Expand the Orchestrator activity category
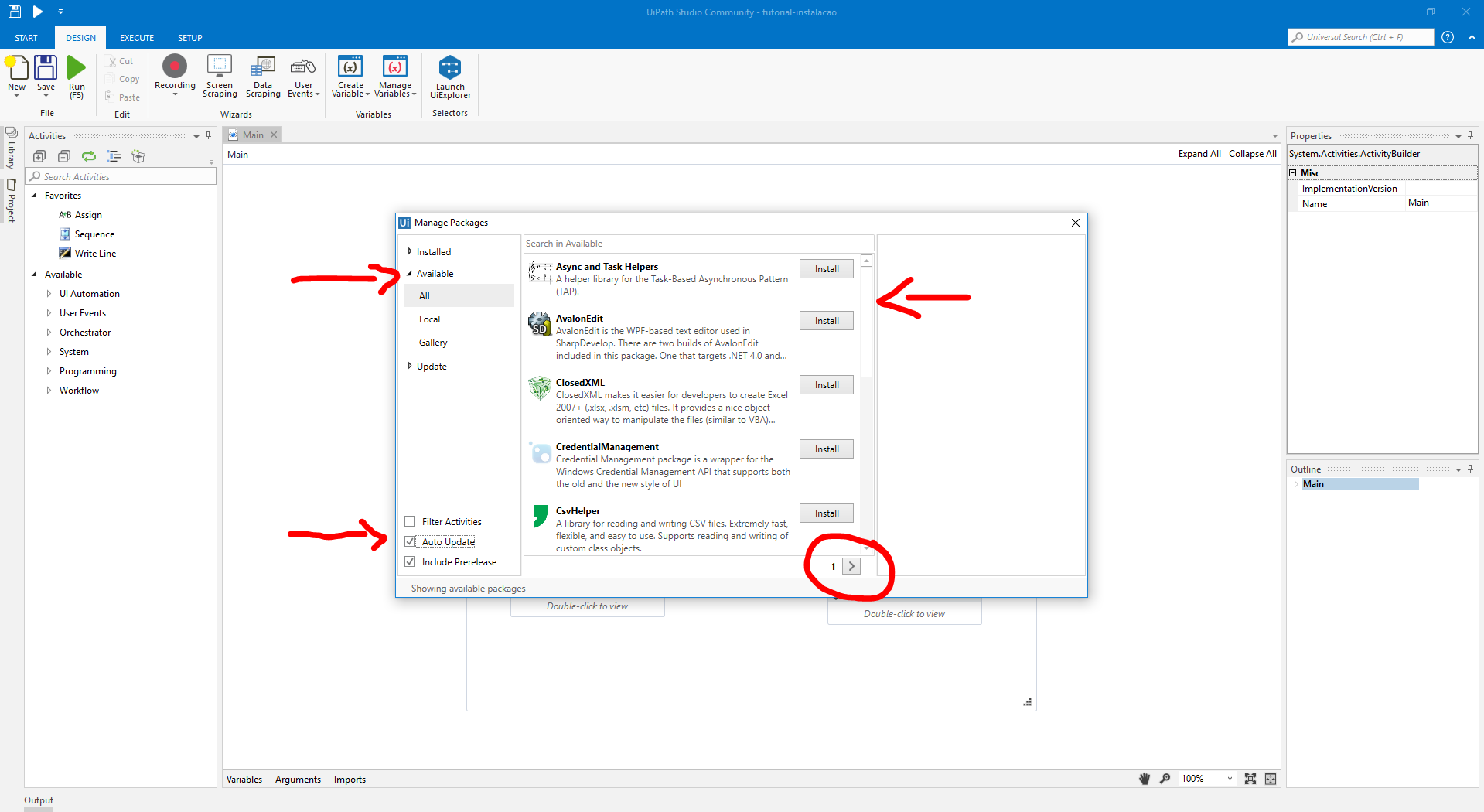1484x812 pixels. [x=49, y=333]
